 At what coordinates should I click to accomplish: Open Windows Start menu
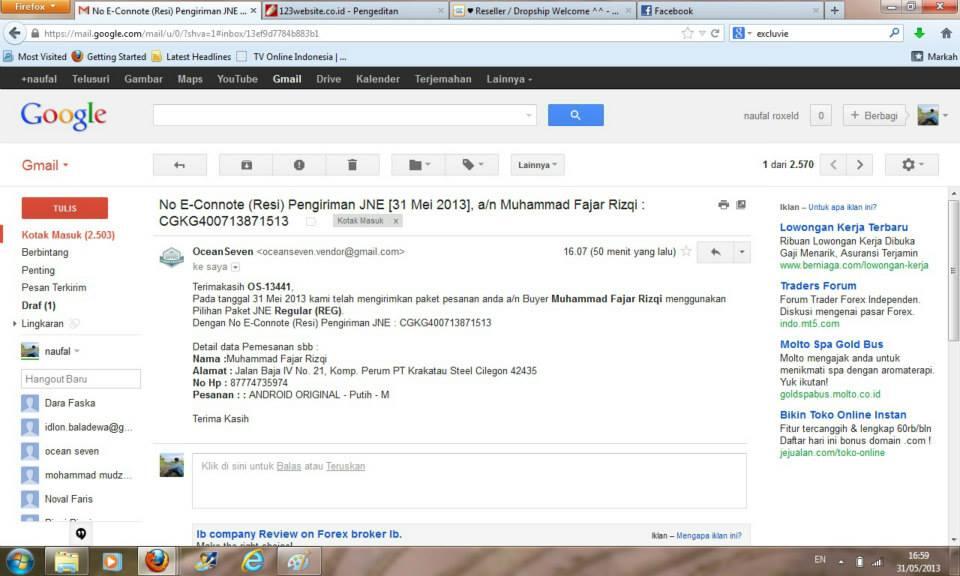point(20,561)
